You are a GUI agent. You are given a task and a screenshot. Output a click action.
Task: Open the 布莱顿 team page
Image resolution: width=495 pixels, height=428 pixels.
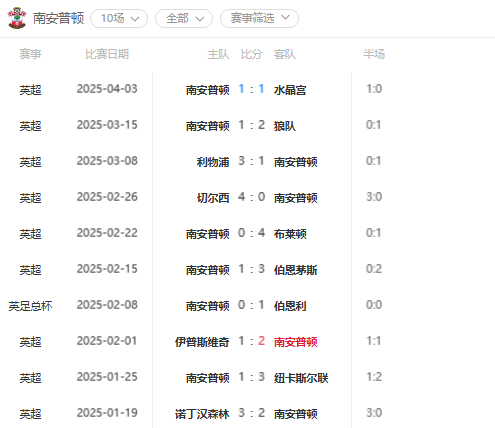click(x=290, y=234)
